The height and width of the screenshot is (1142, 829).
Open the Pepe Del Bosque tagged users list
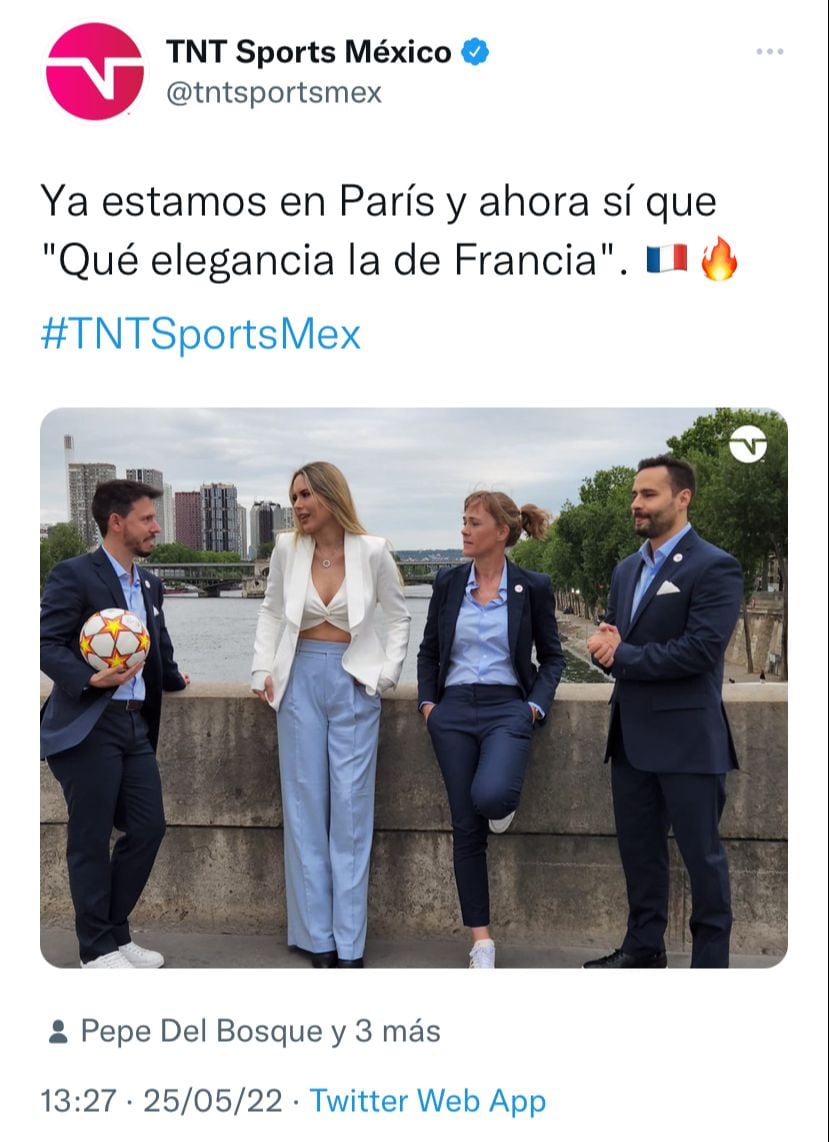(x=260, y=1031)
